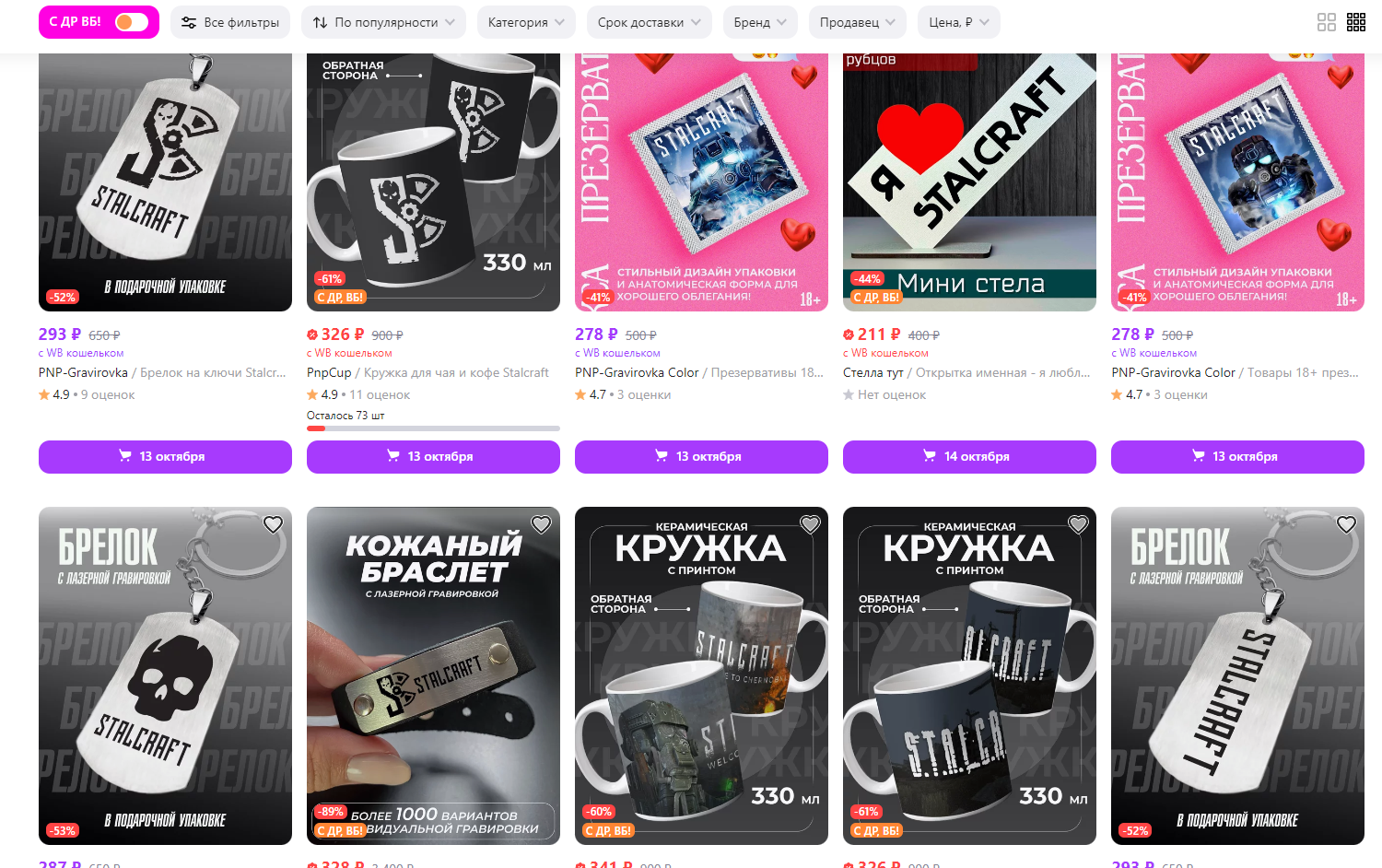Add 293 ₽ keychain to cart
The image size is (1382, 868).
click(165, 457)
